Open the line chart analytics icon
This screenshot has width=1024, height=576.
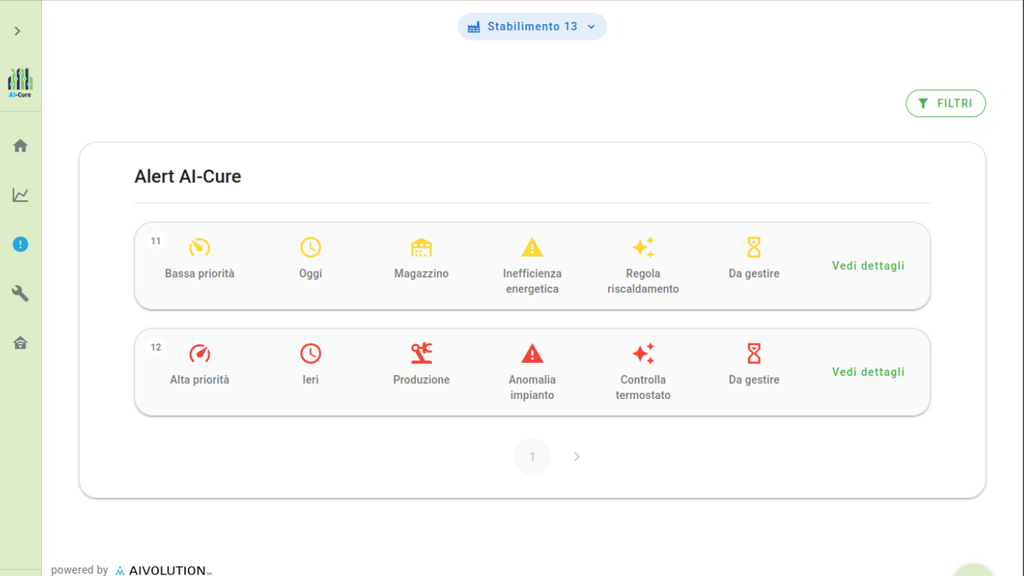pos(20,195)
